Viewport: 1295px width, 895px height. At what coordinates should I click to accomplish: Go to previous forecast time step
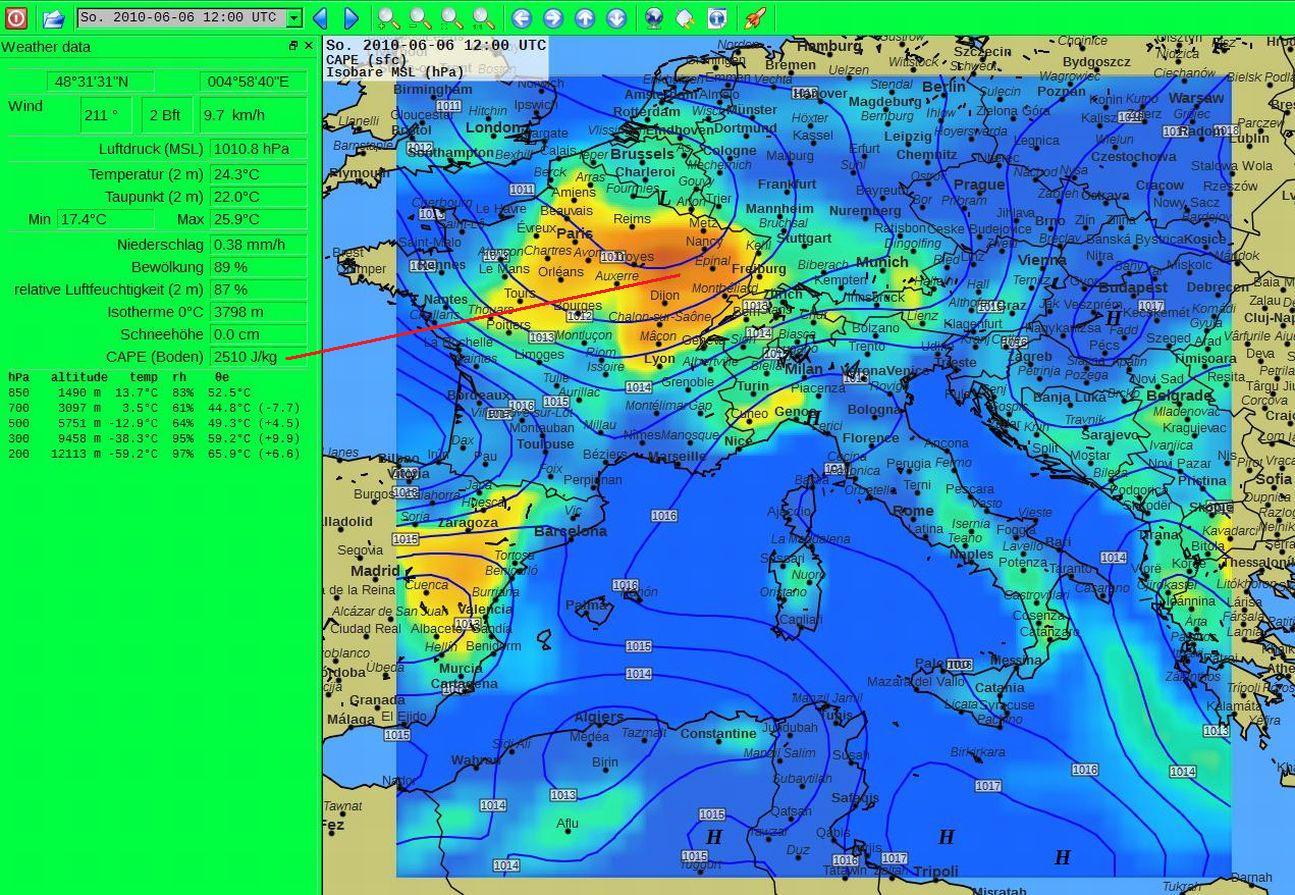click(320, 18)
